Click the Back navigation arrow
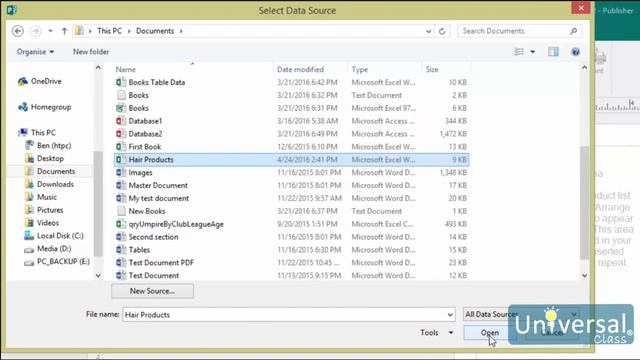640x360 pixels. pyautogui.click(x=18, y=31)
